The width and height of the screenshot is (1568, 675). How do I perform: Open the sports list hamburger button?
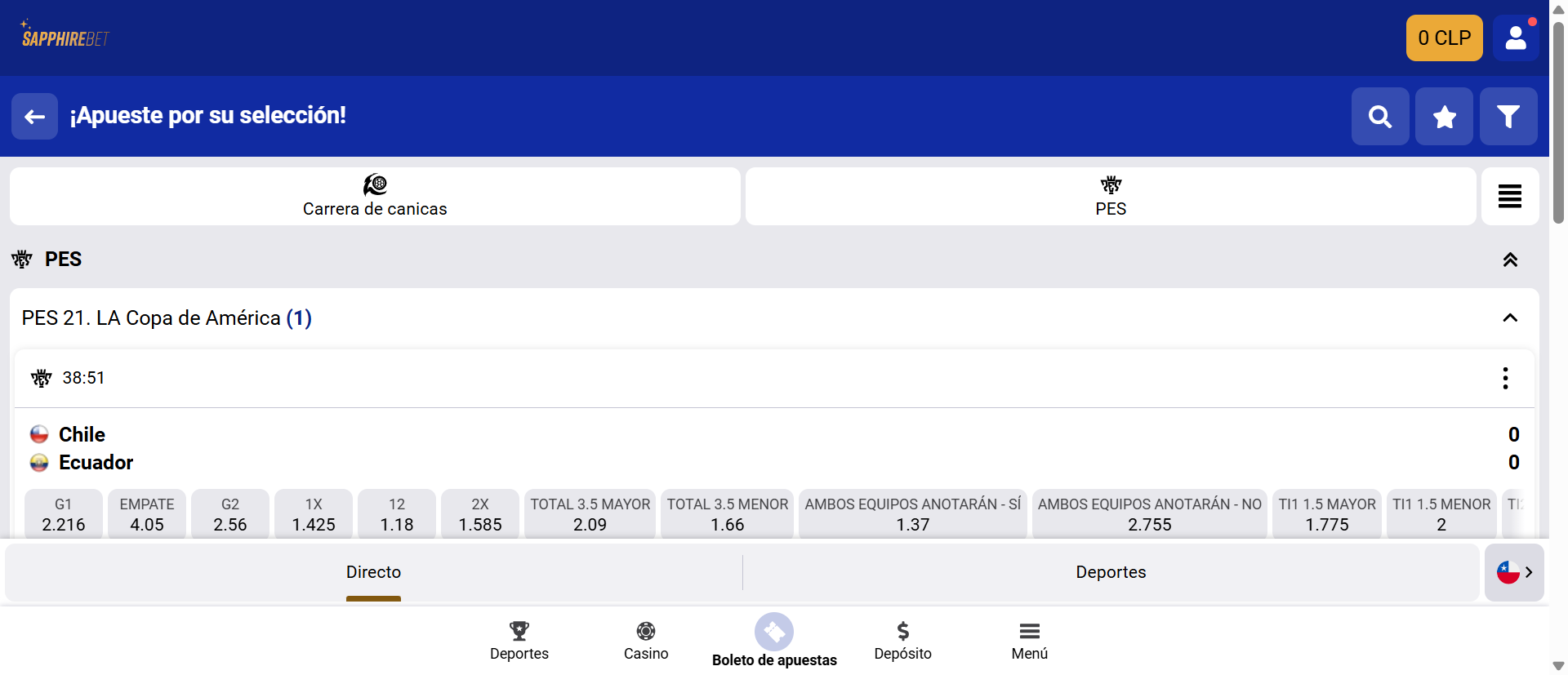pyautogui.click(x=1510, y=197)
